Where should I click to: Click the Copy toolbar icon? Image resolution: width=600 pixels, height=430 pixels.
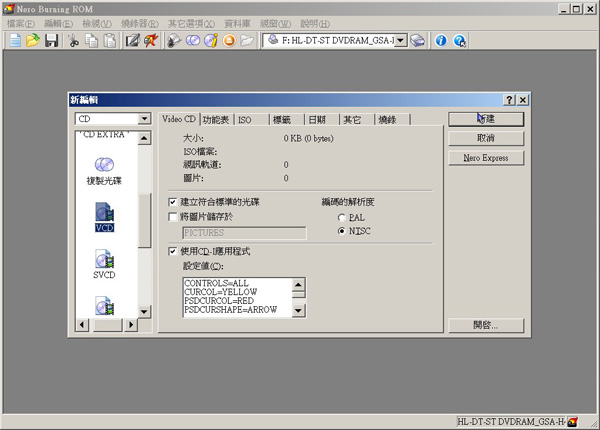pos(91,40)
